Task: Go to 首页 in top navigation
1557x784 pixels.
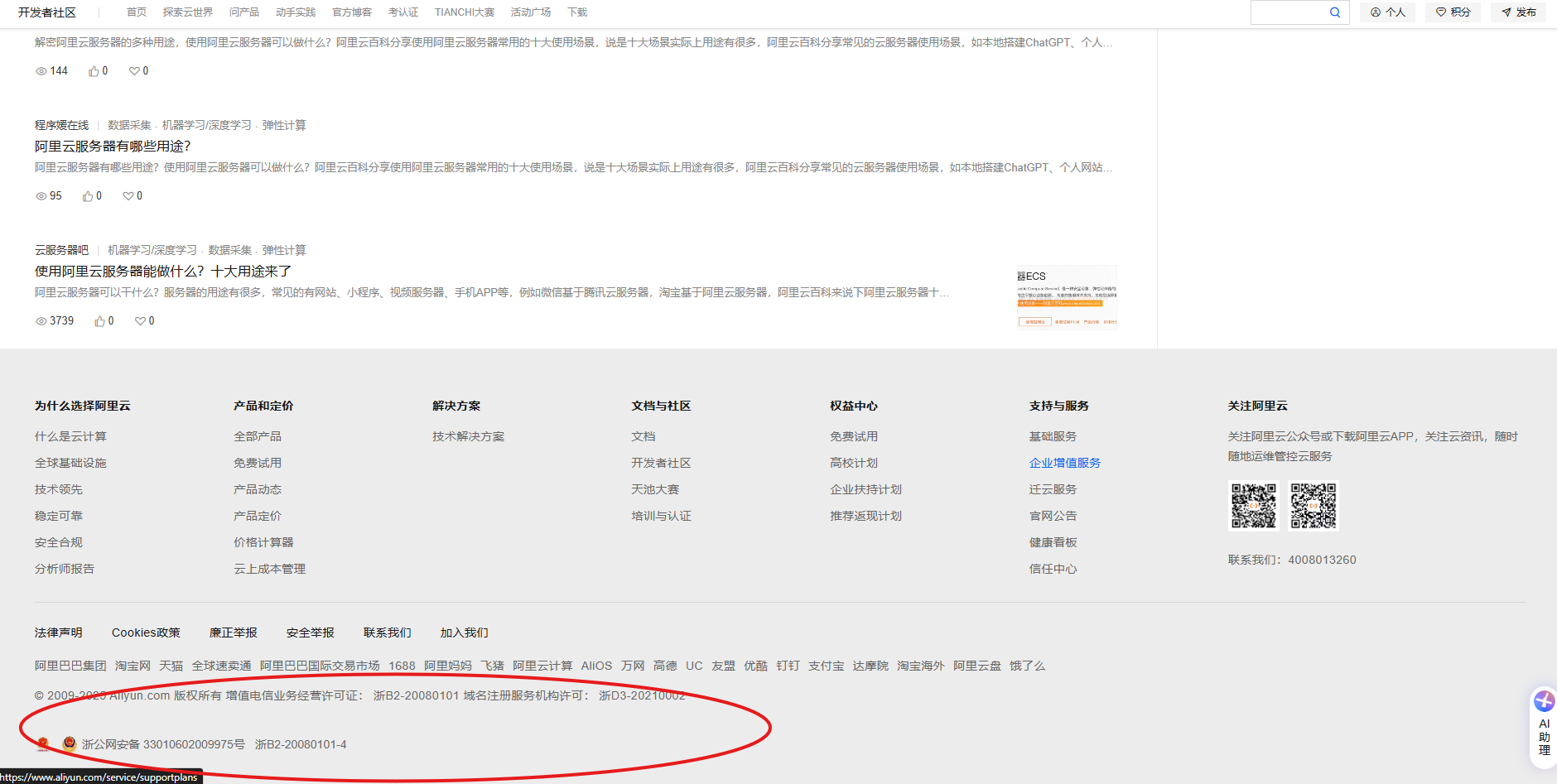Action: [137, 12]
